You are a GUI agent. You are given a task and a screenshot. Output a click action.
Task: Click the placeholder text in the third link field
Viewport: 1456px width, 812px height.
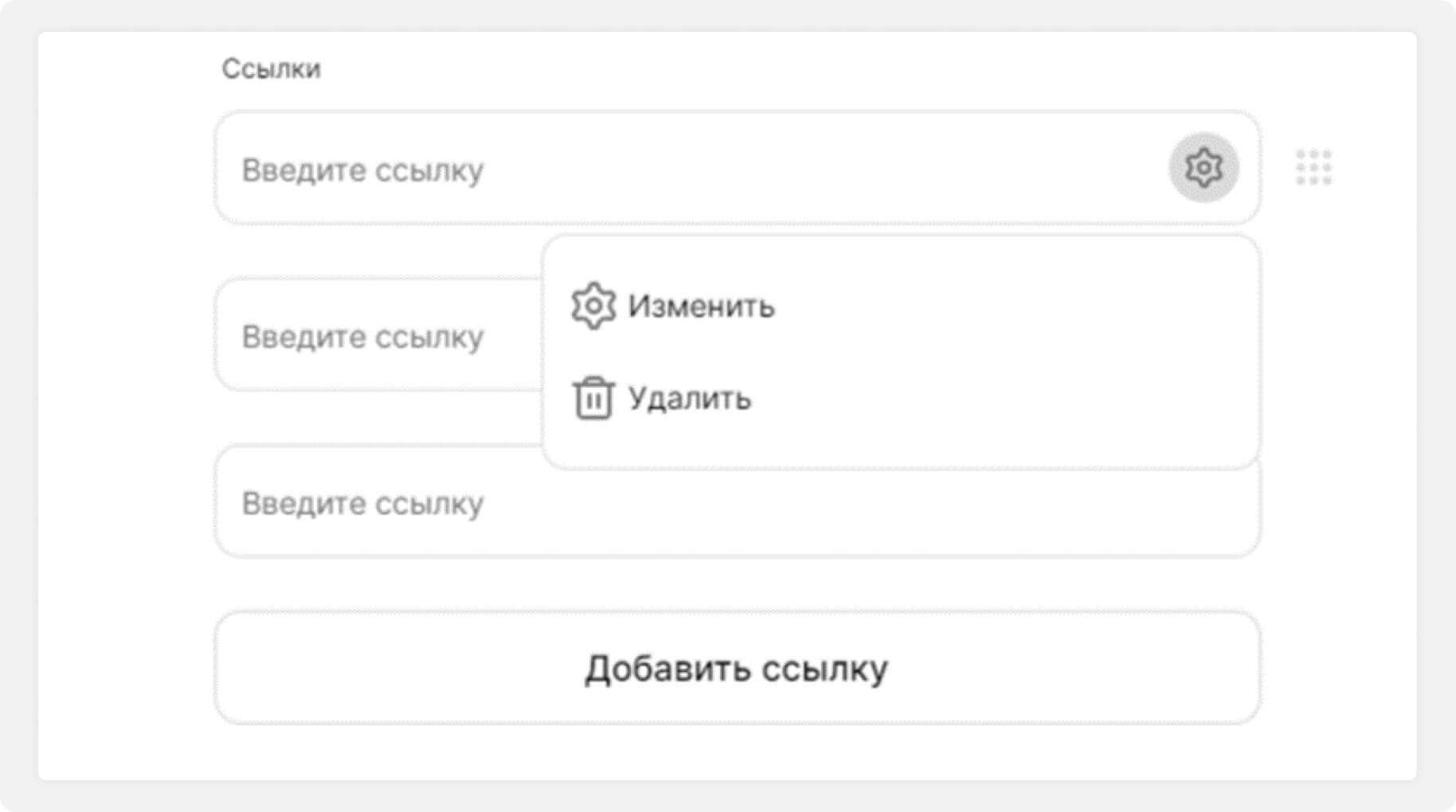[362, 504]
